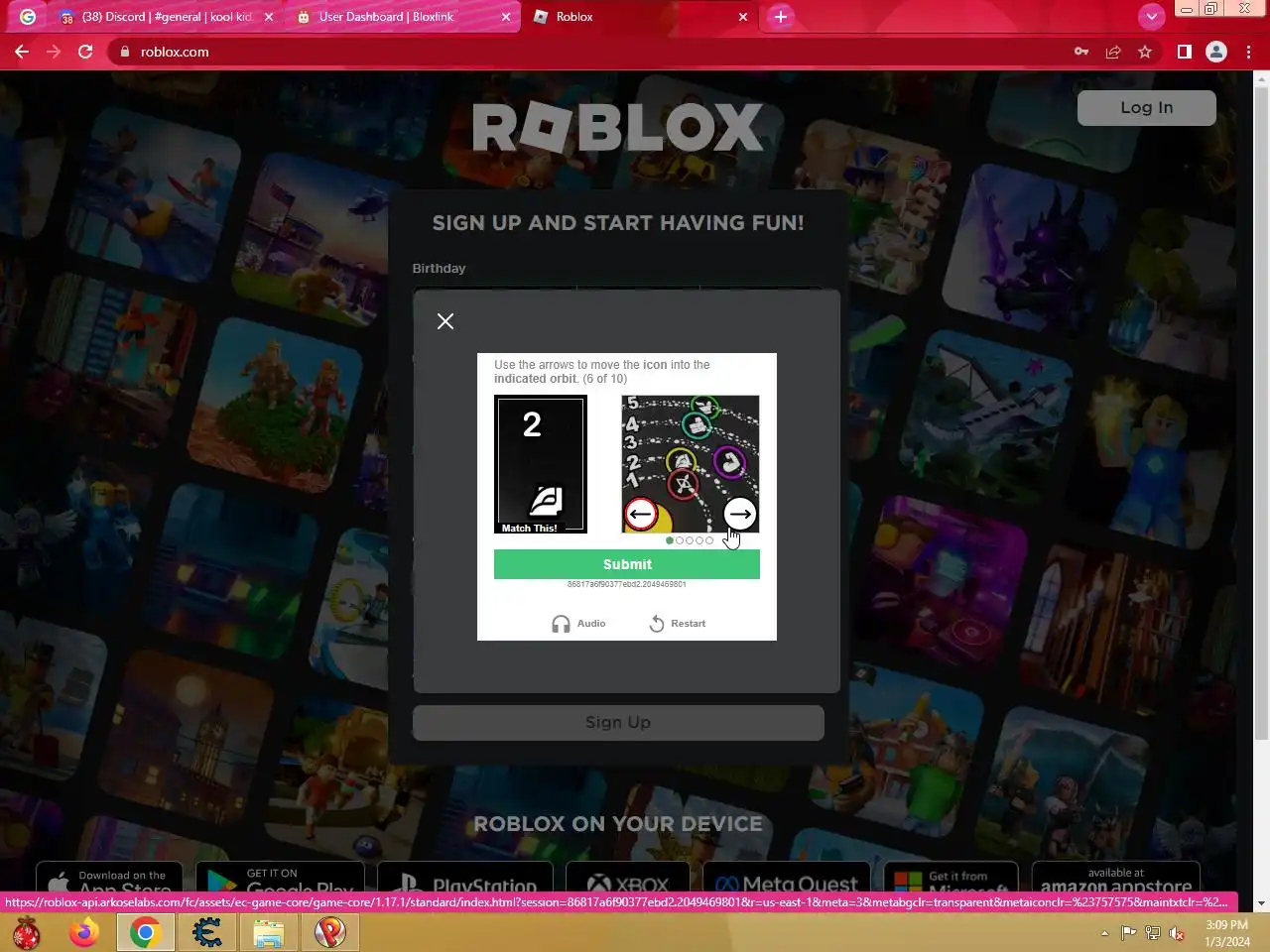Click the system clock showing 3:09 PM
The height and width of the screenshot is (952, 1270).
pos(1227,933)
